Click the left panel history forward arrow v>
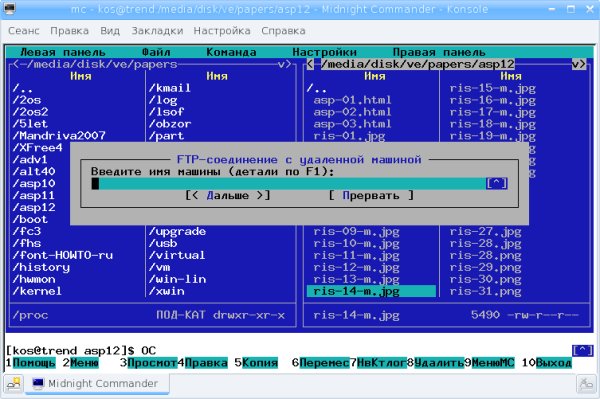Viewport: 600px width, 399px height. pos(285,64)
